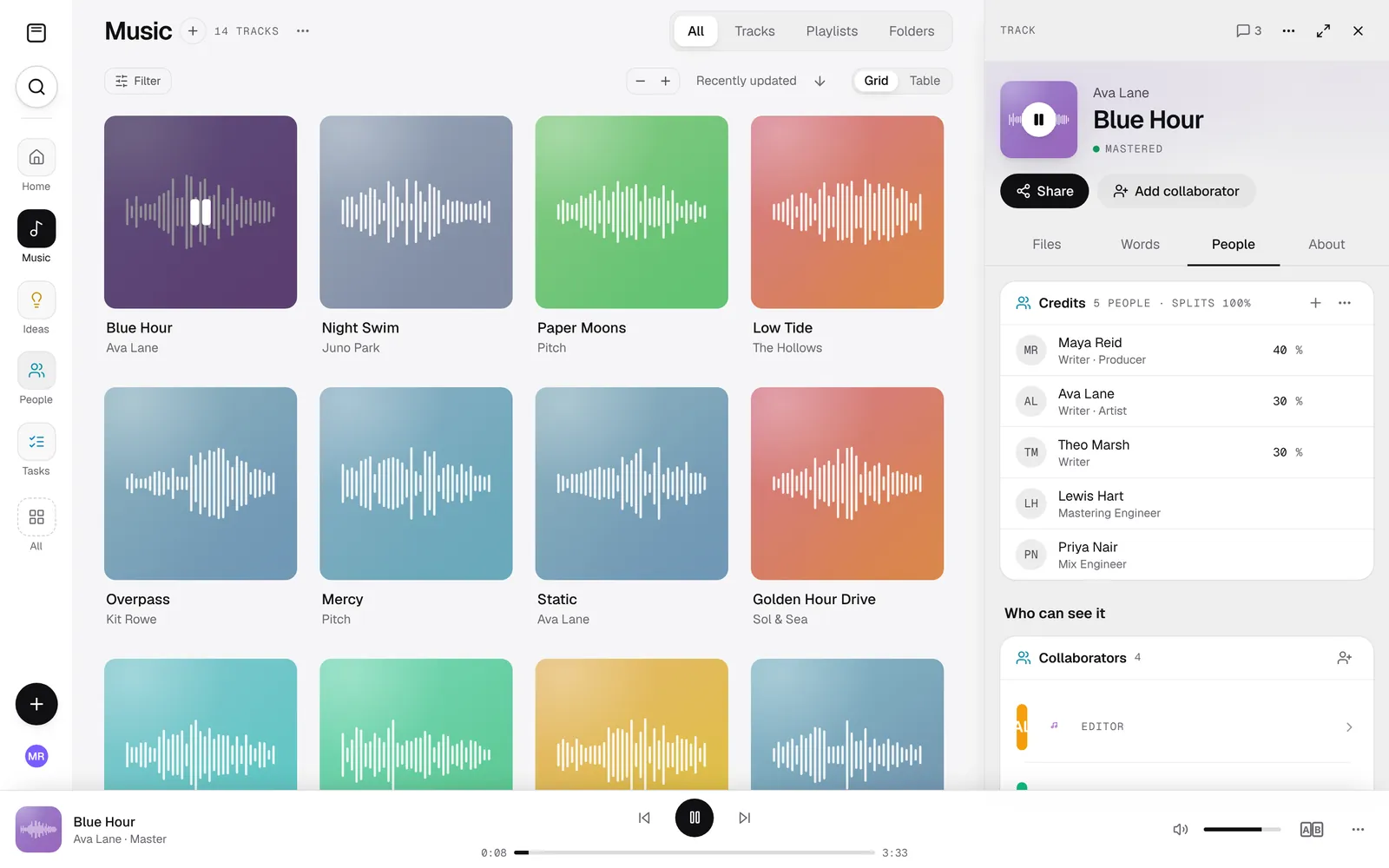Mute the player volume speaker icon
The image size is (1389, 868).
tap(1181, 830)
